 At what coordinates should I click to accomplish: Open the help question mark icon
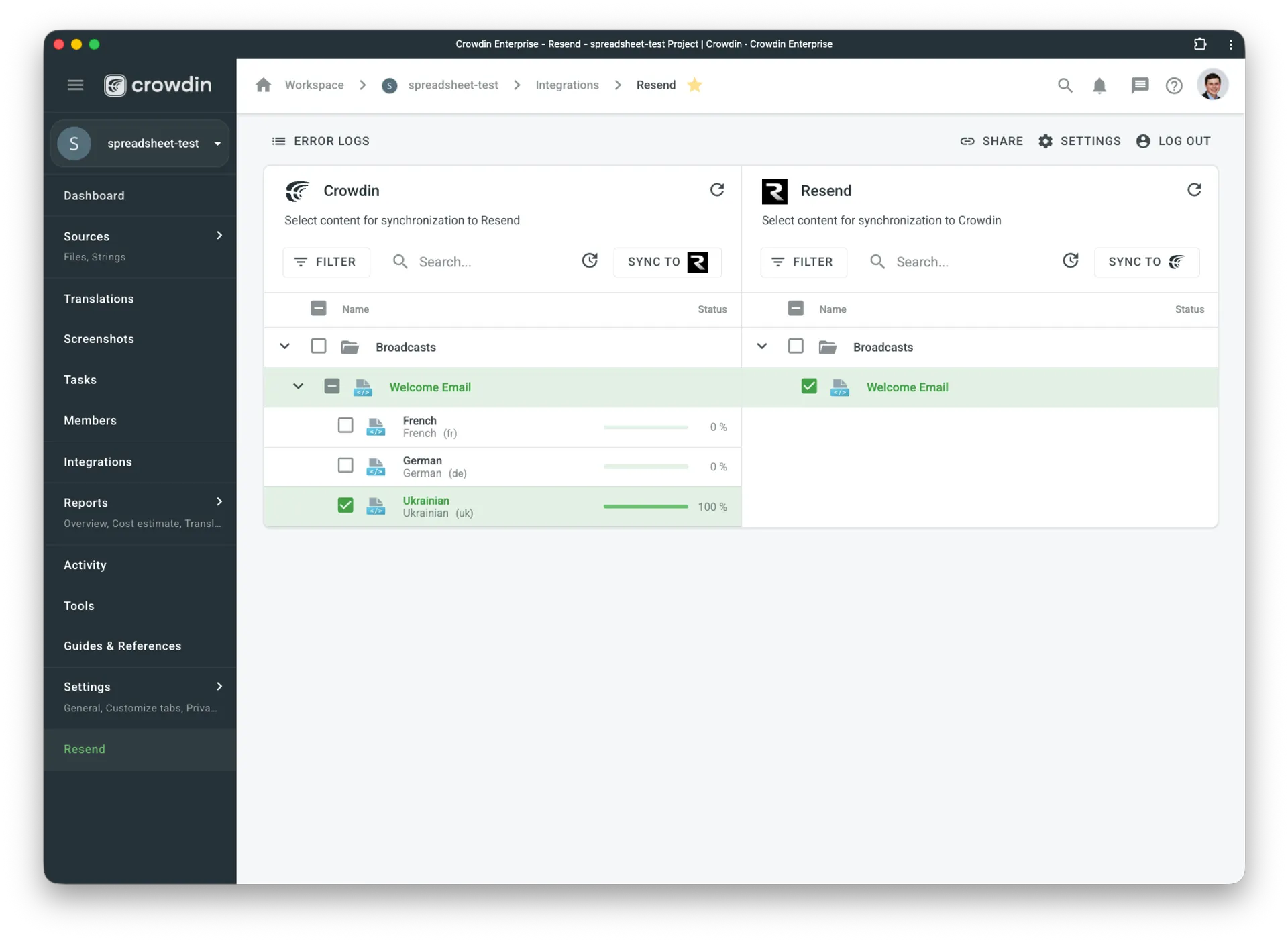pyautogui.click(x=1175, y=85)
